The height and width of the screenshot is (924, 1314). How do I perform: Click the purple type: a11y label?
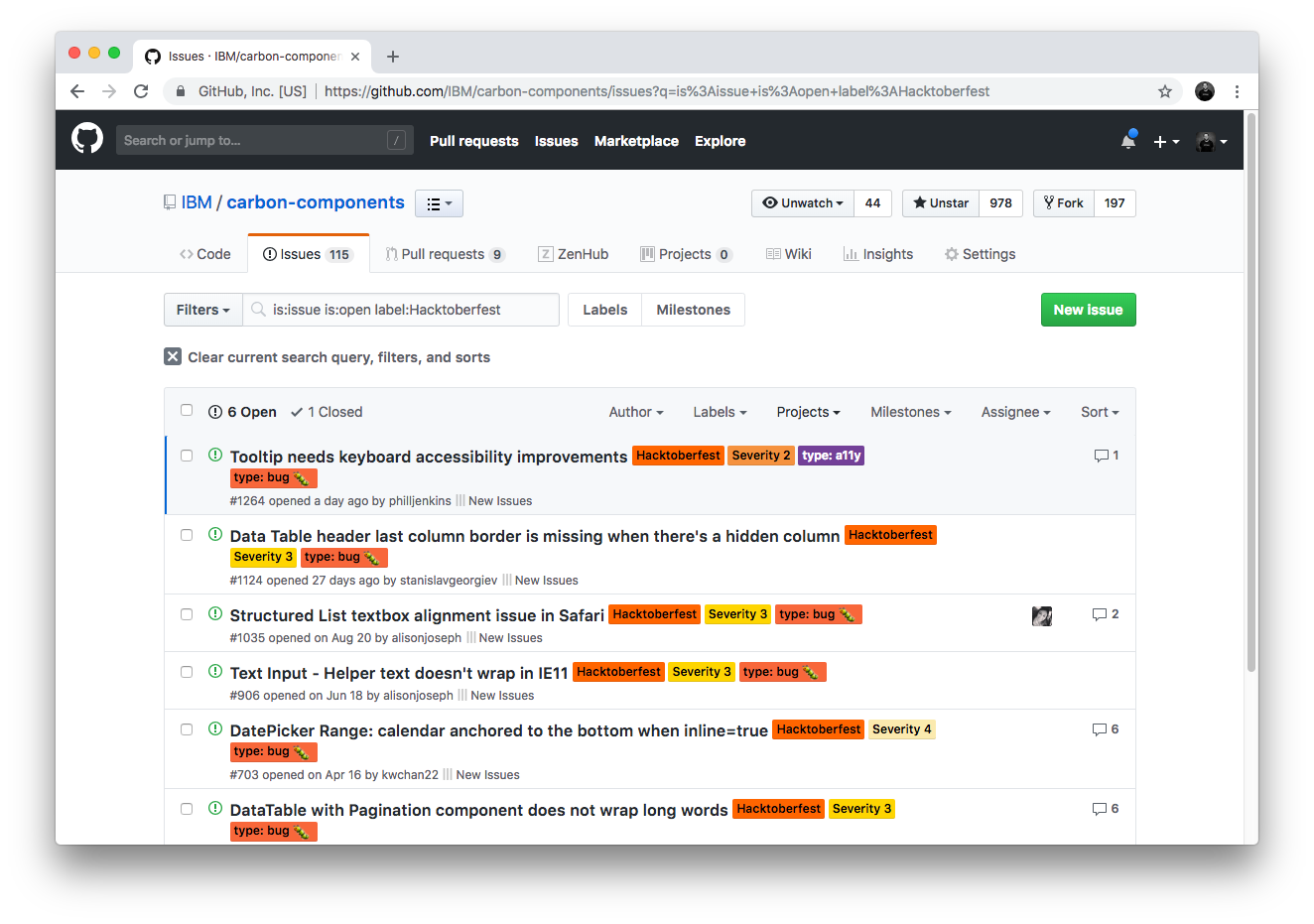(832, 456)
